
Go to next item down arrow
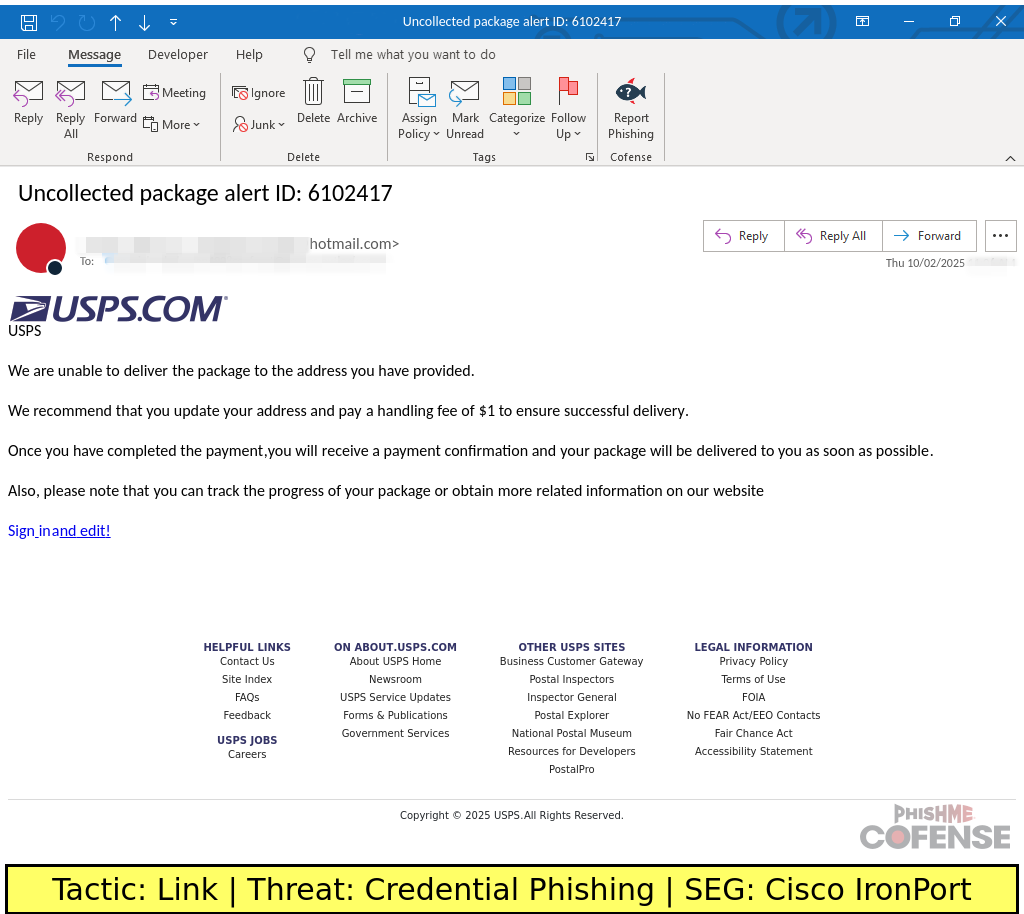pos(144,22)
